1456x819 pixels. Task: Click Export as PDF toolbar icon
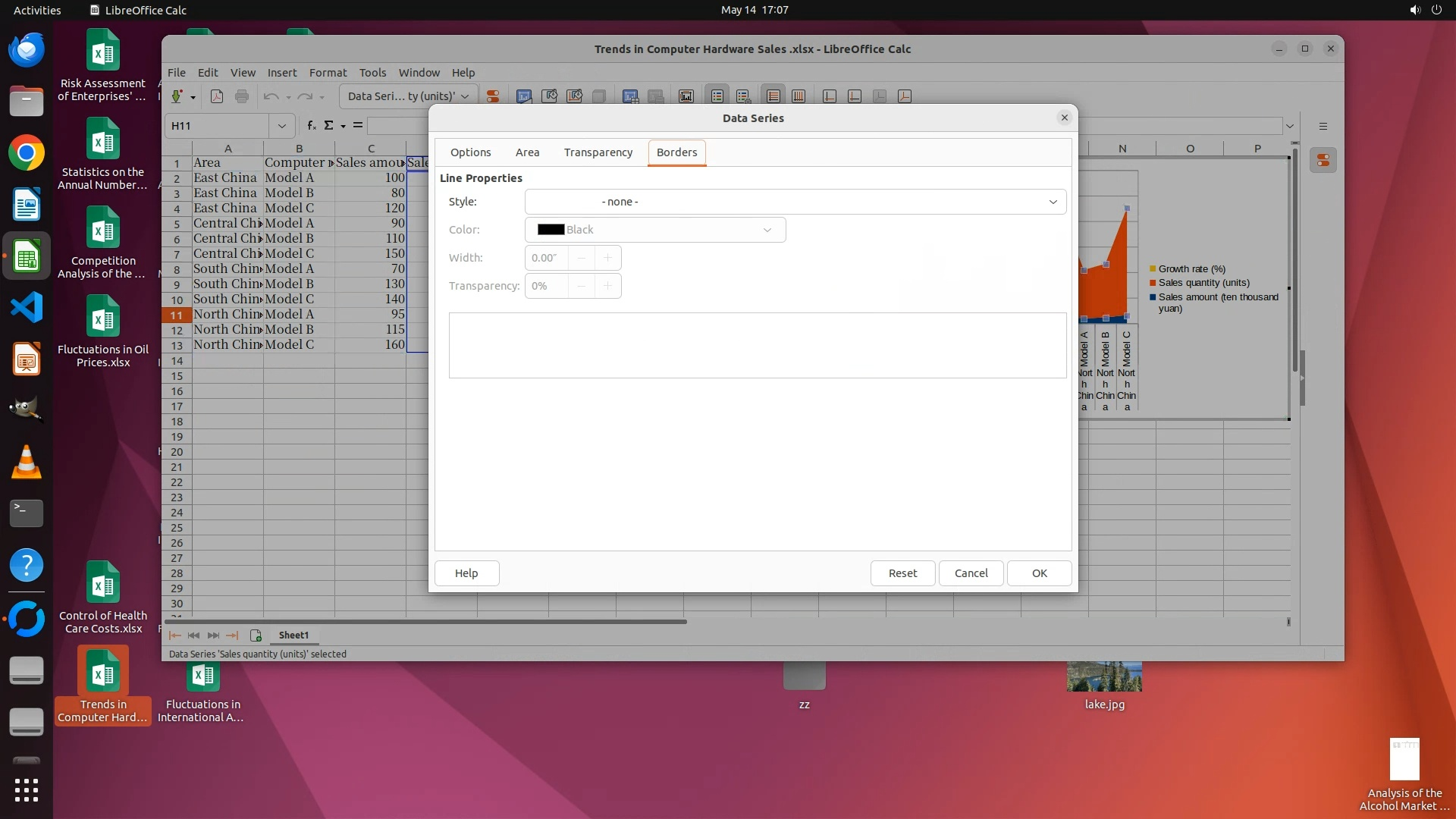[217, 96]
